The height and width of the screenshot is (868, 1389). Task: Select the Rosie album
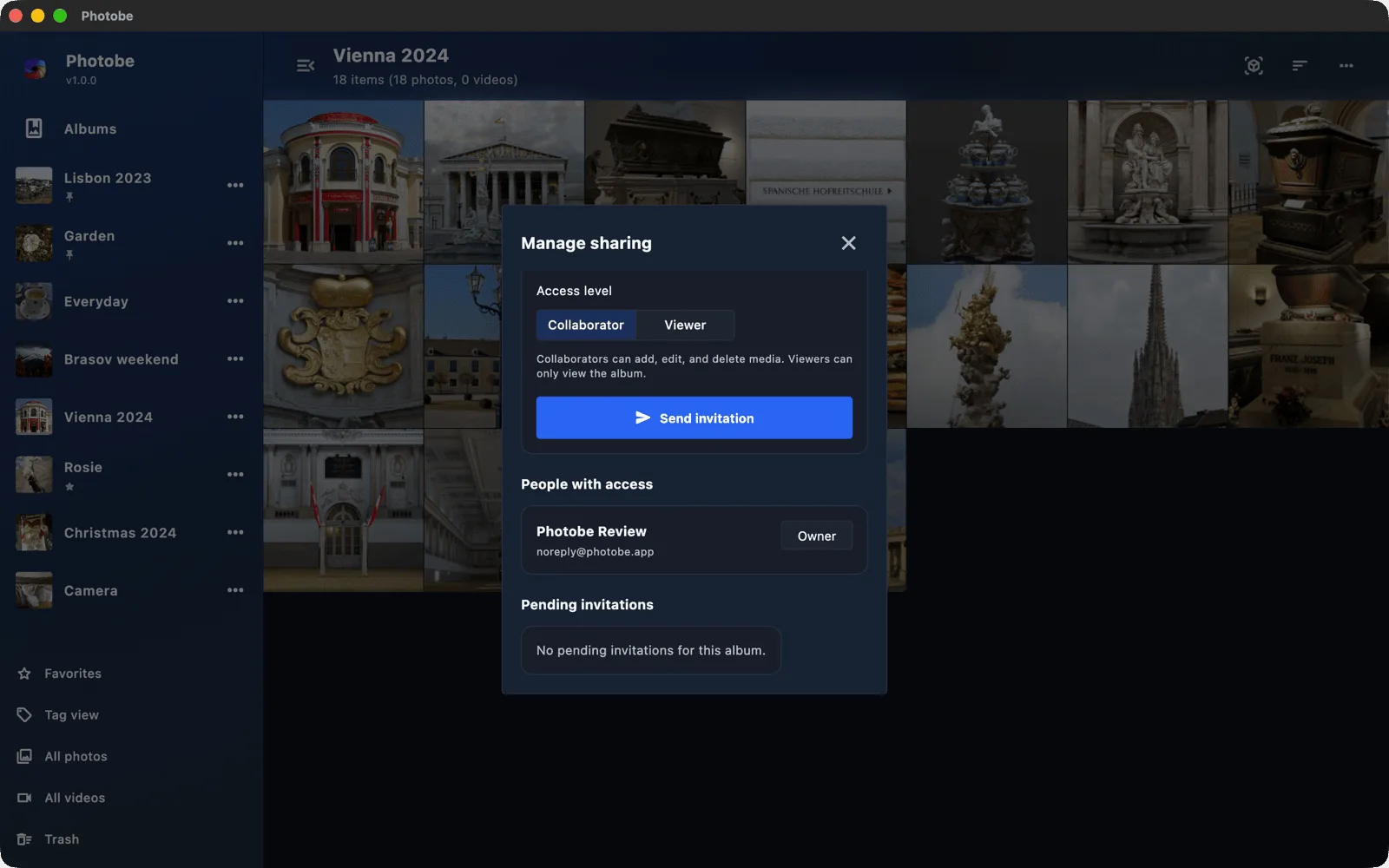pos(83,467)
